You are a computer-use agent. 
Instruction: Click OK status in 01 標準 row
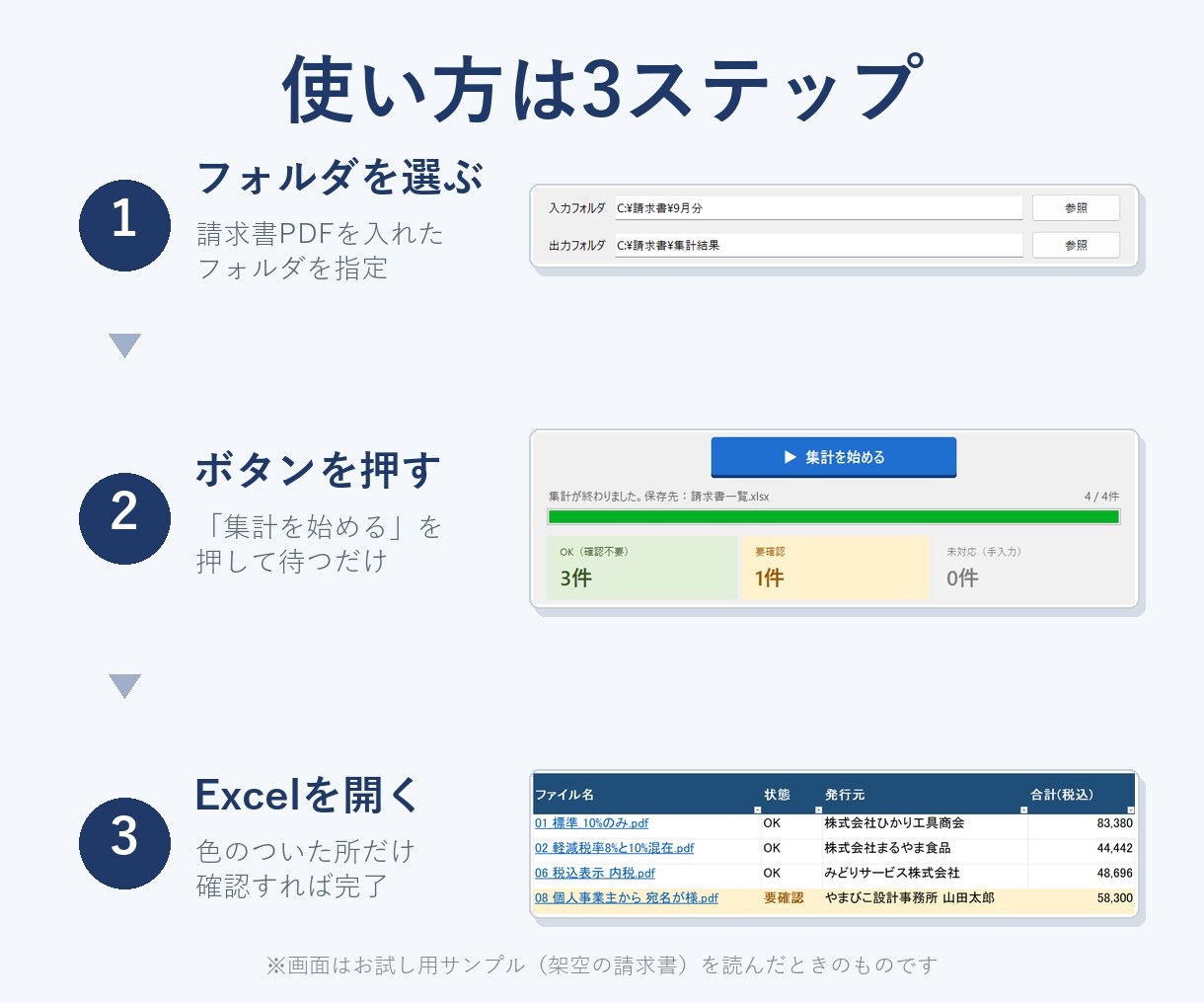point(772,823)
